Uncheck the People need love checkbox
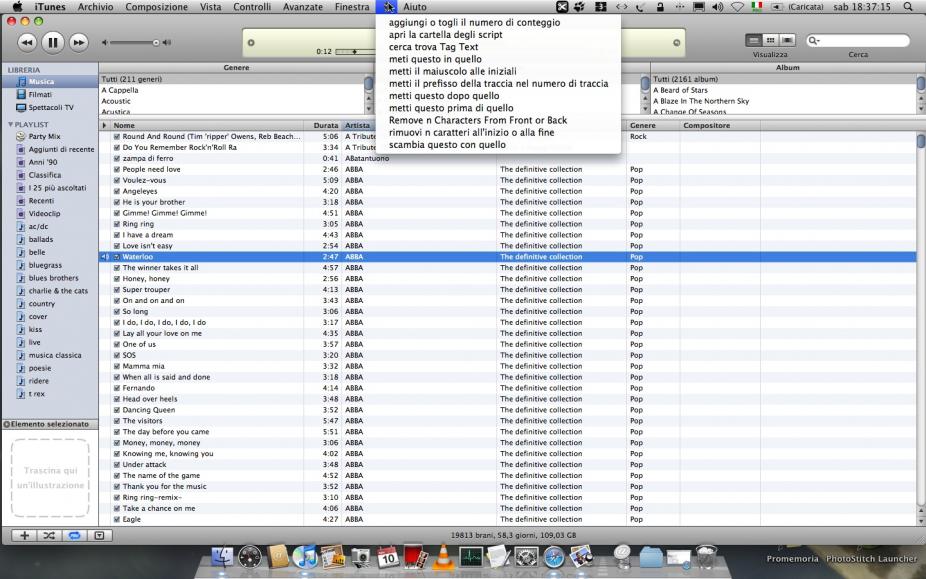 (x=116, y=170)
